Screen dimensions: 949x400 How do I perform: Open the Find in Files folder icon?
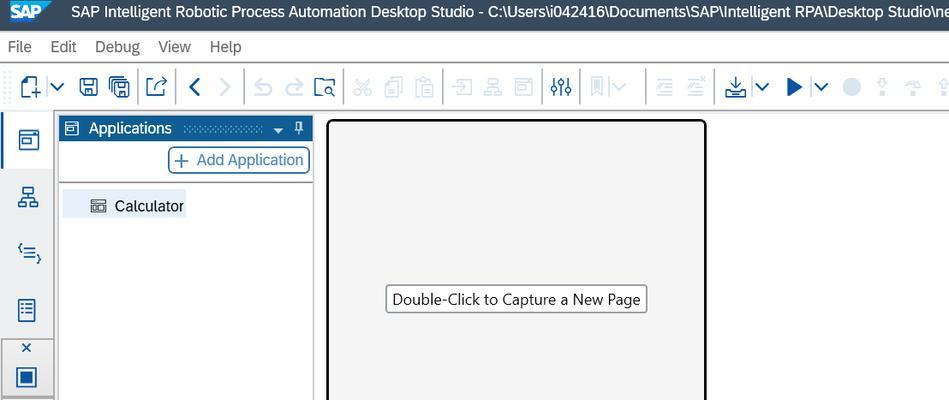[x=324, y=87]
